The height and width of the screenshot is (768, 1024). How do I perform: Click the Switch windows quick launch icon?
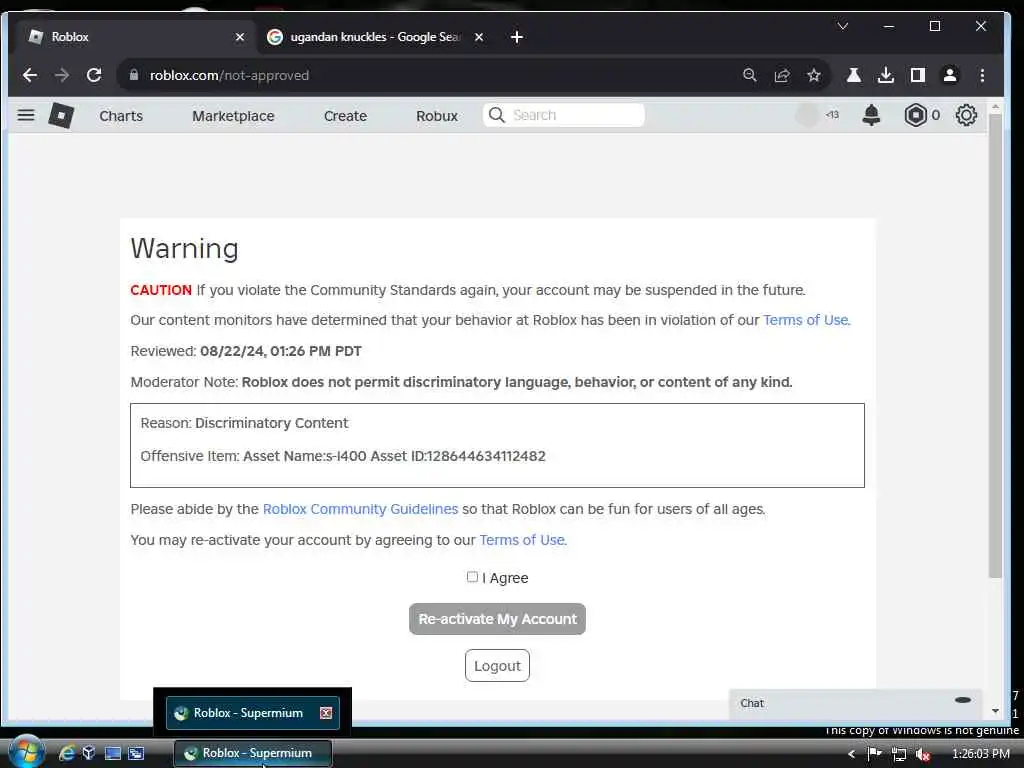tap(136, 753)
